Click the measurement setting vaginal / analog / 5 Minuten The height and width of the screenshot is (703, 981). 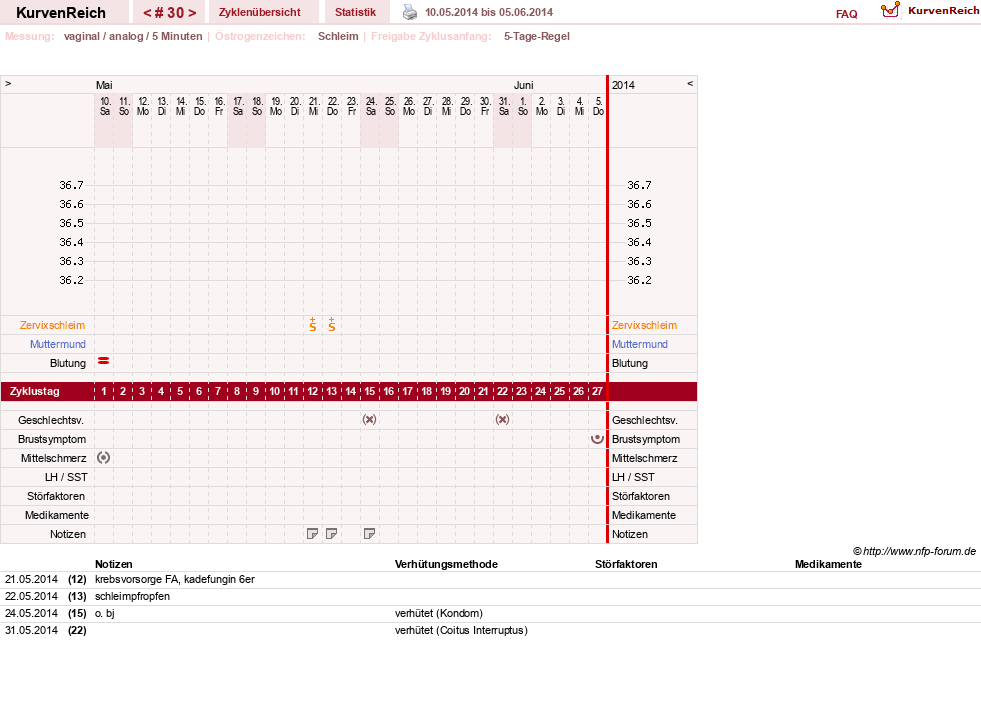tap(133, 36)
